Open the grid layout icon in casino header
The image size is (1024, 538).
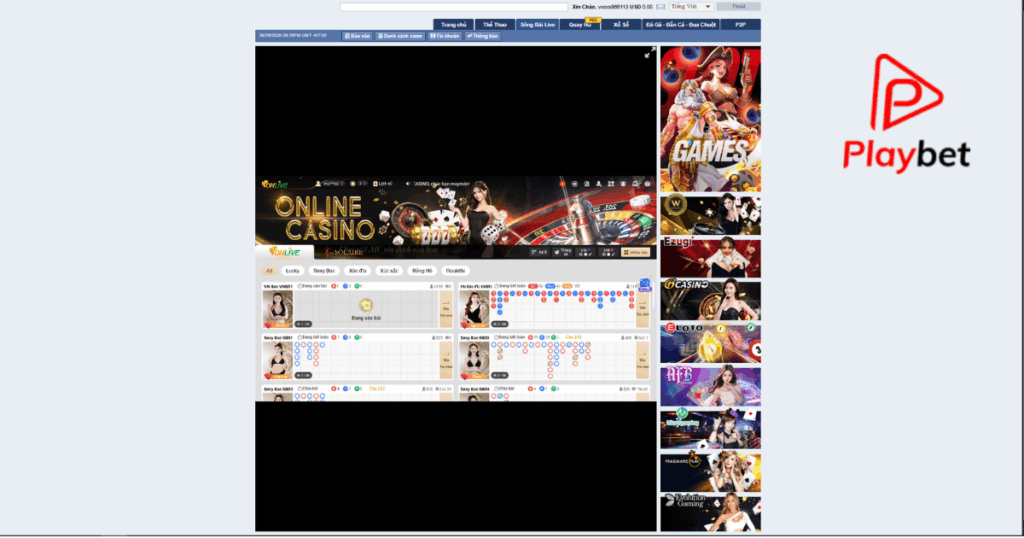[x=611, y=184]
